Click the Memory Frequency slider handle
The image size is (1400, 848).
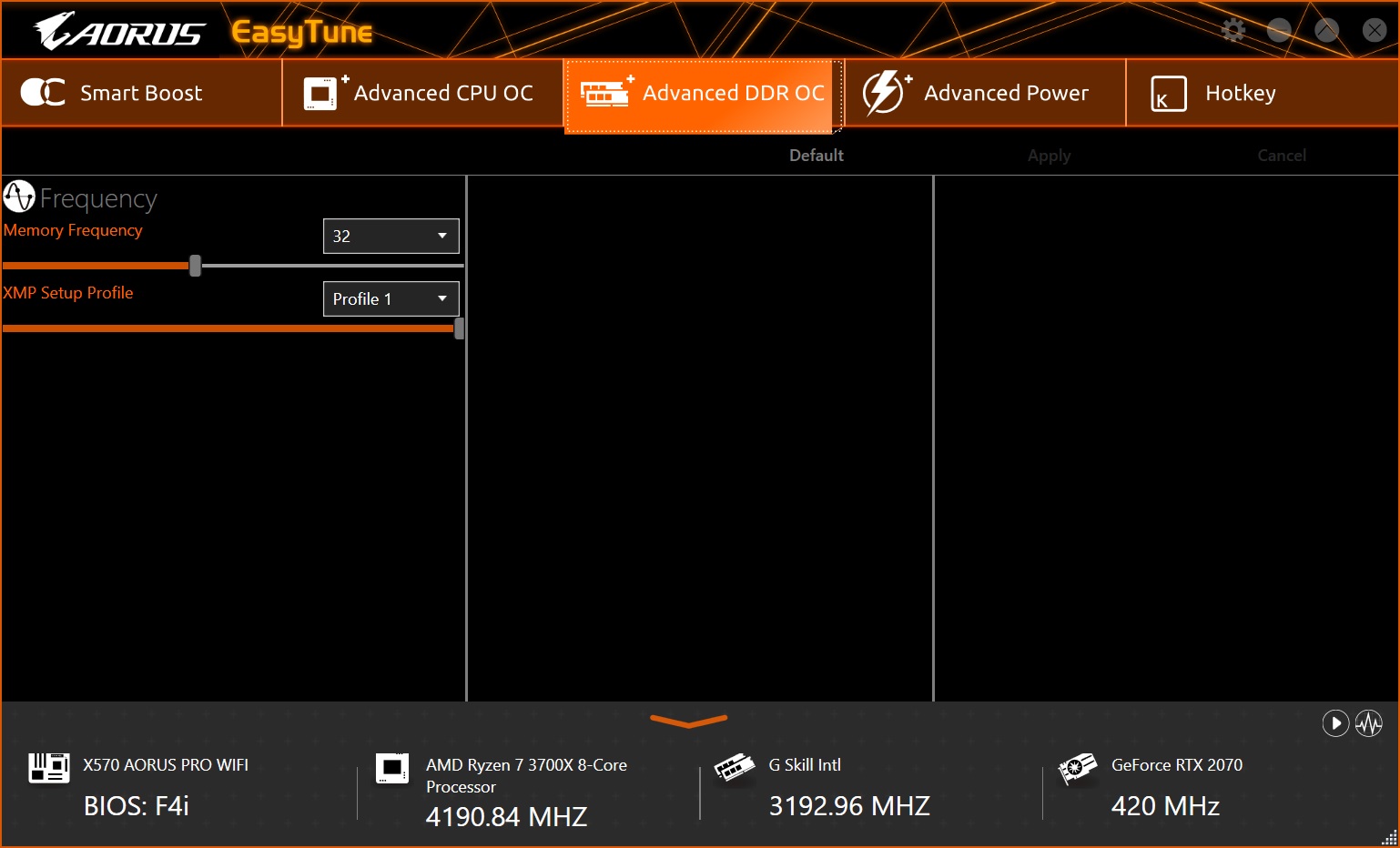click(195, 266)
